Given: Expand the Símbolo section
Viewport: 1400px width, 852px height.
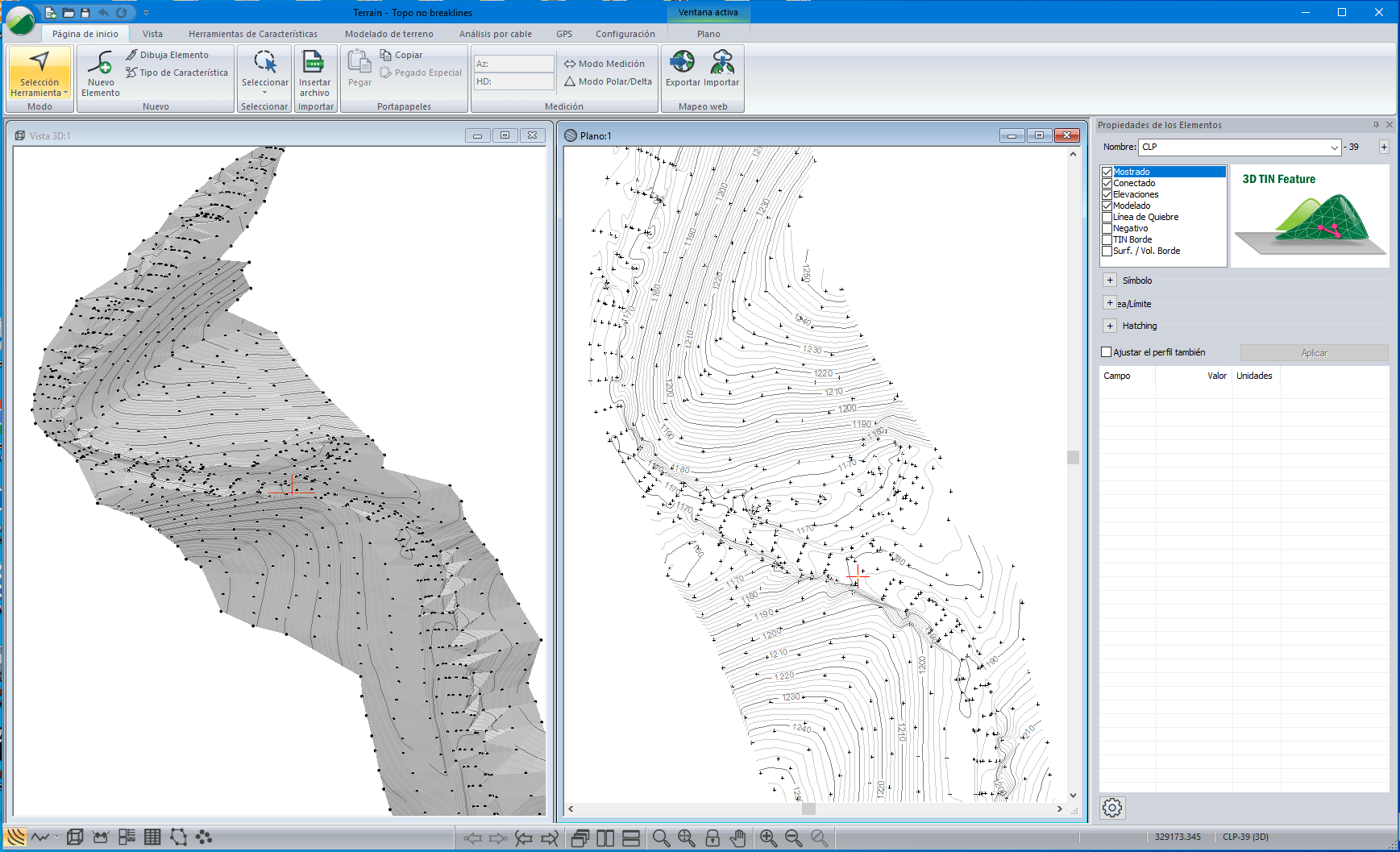Looking at the screenshot, I should click(1110, 281).
